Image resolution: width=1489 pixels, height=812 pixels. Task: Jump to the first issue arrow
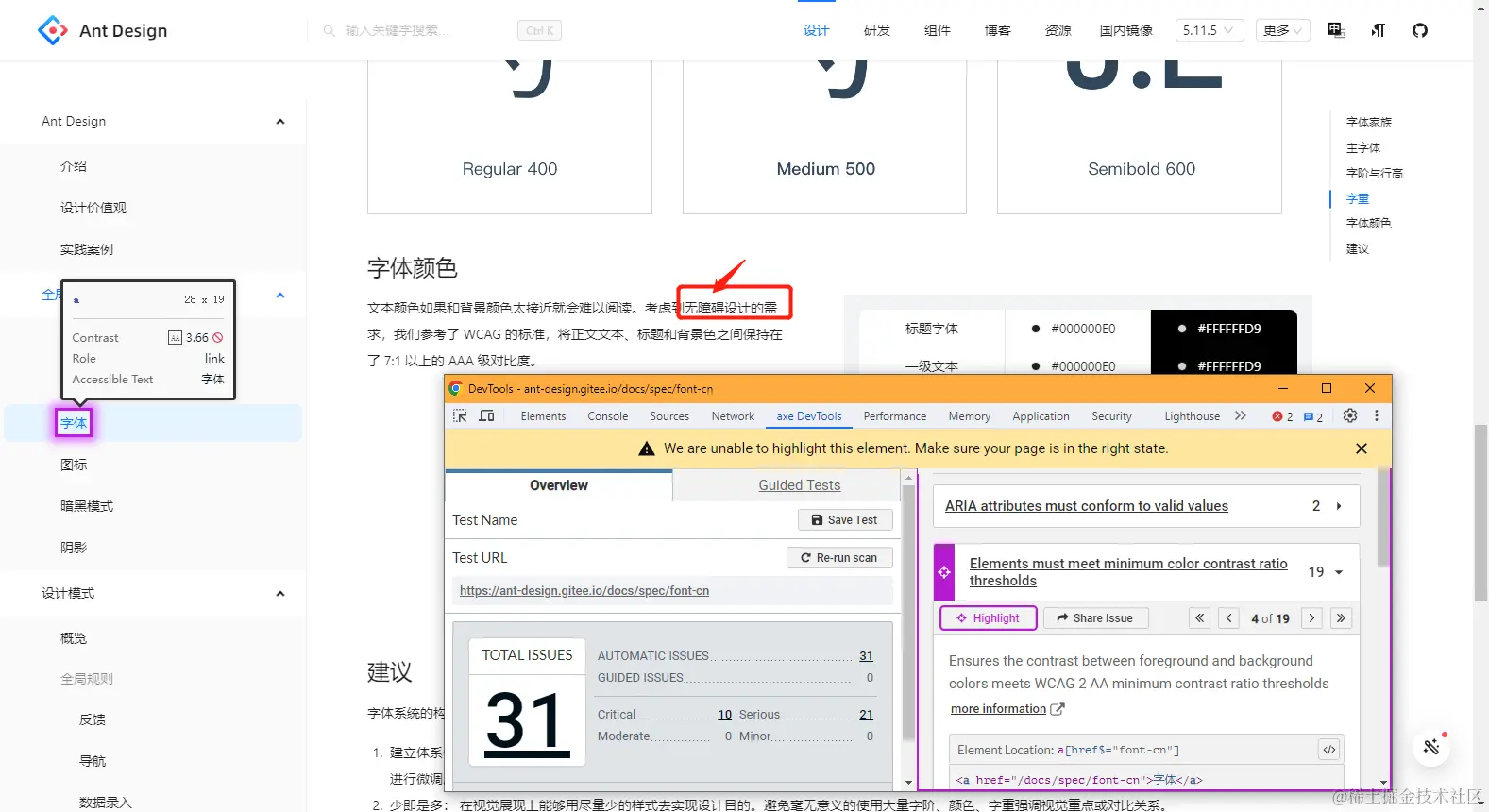pos(1199,618)
